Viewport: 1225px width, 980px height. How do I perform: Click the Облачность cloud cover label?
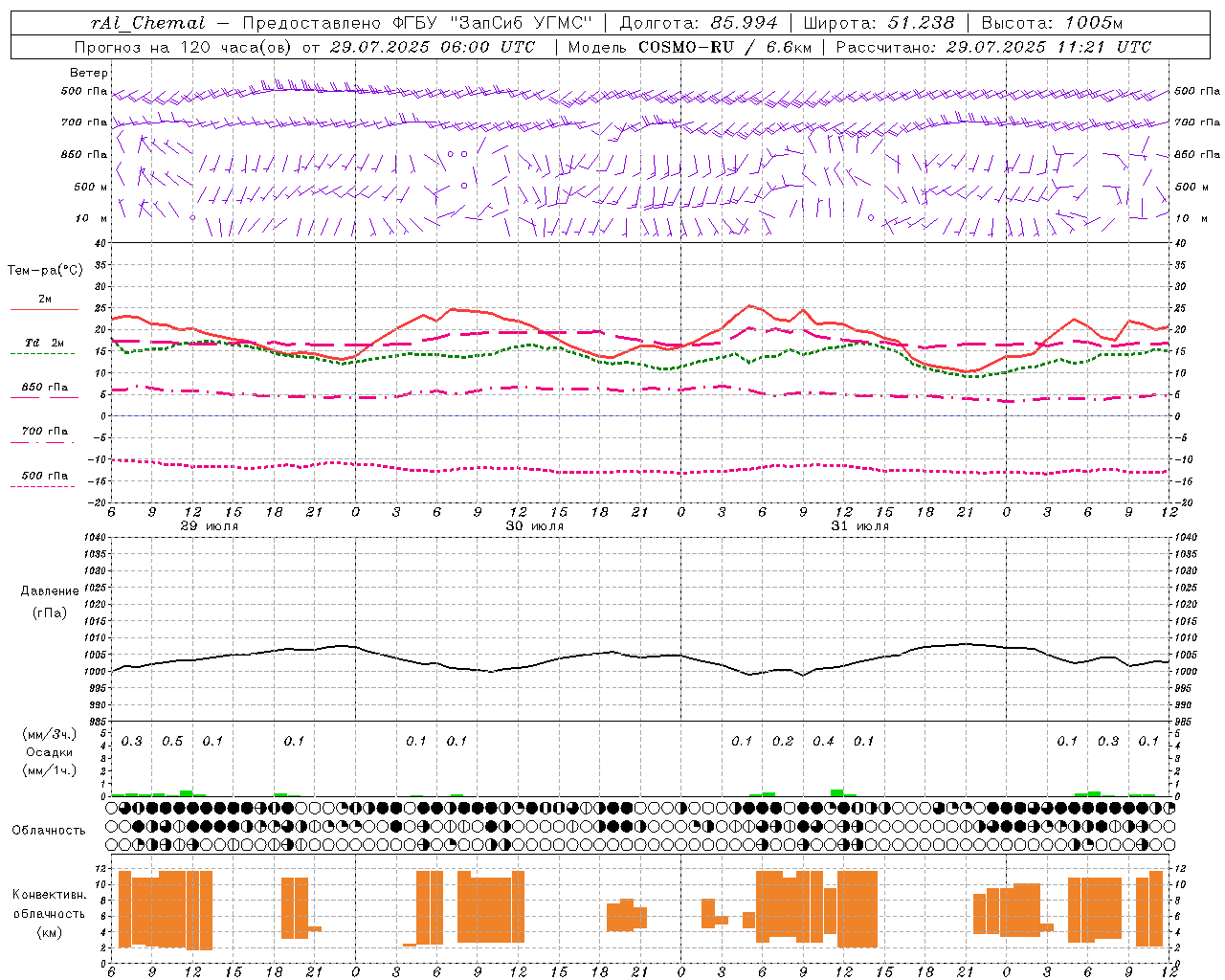pyautogui.click(x=49, y=831)
